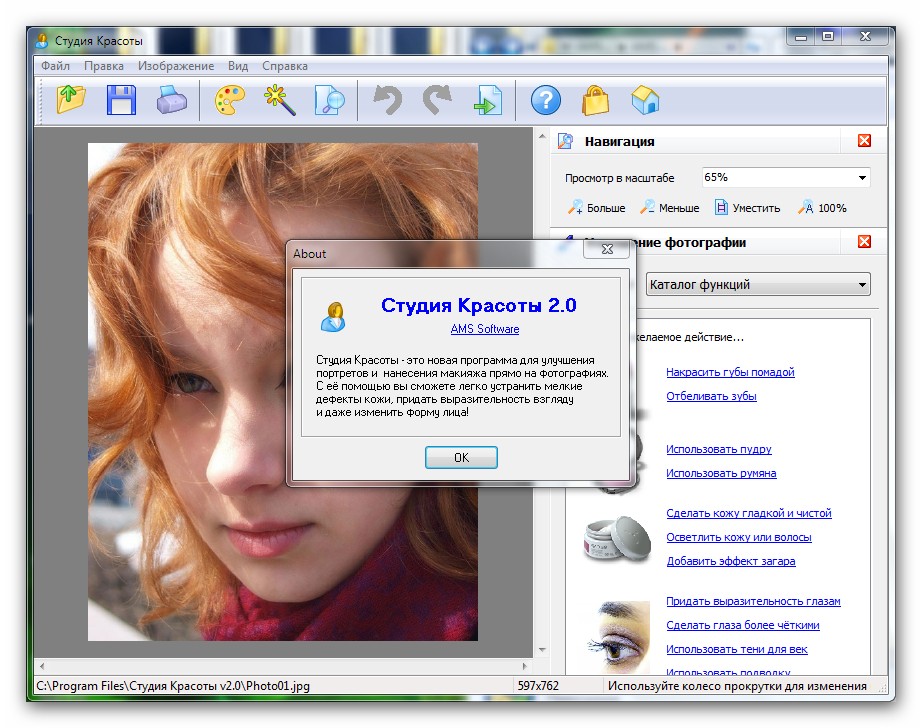Click the redo arrow icon
This screenshot has width=922, height=728.
436,100
